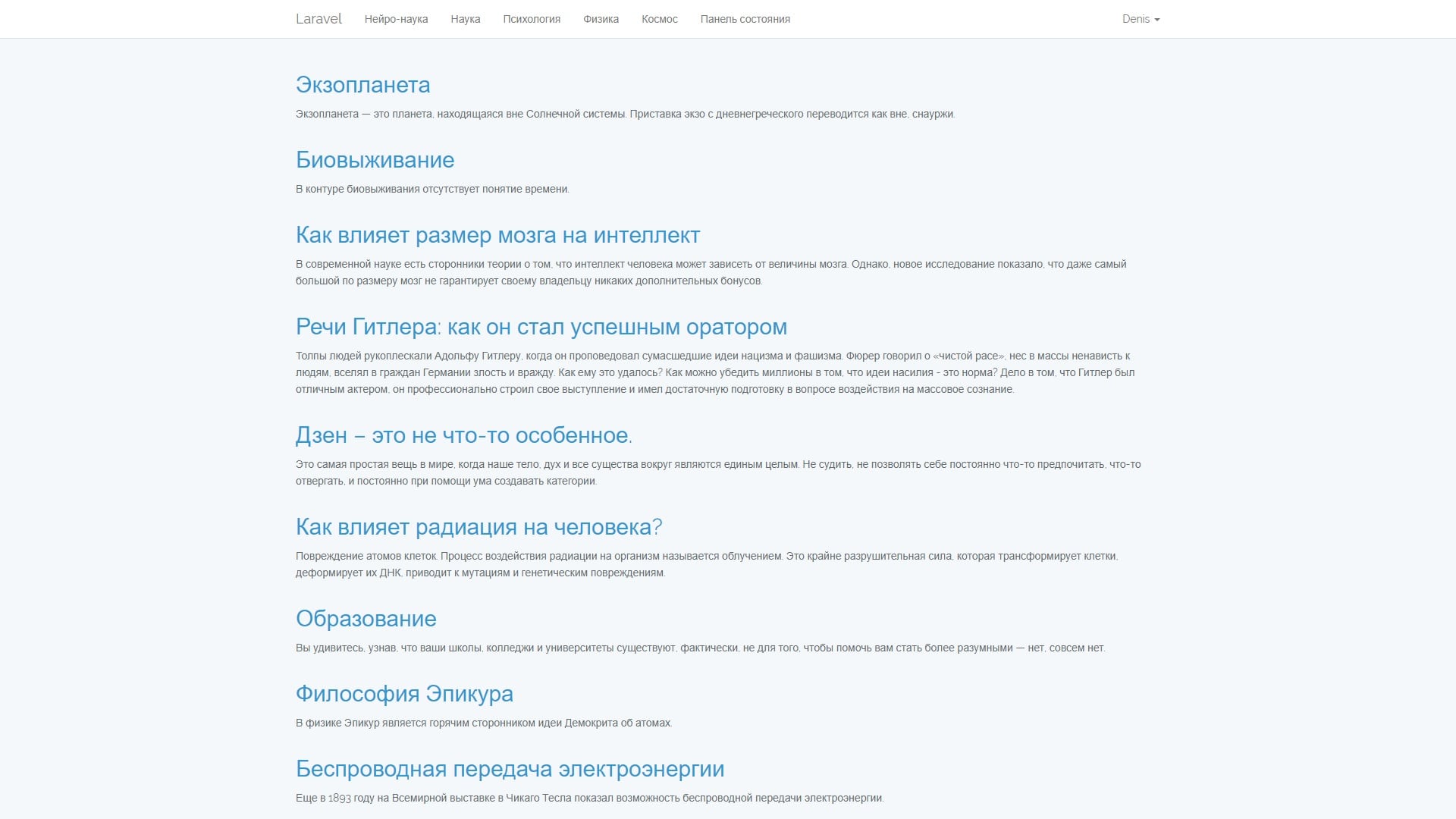Open Беспроводная передача электроэнергии article
The width and height of the screenshot is (1456, 819).
[510, 769]
